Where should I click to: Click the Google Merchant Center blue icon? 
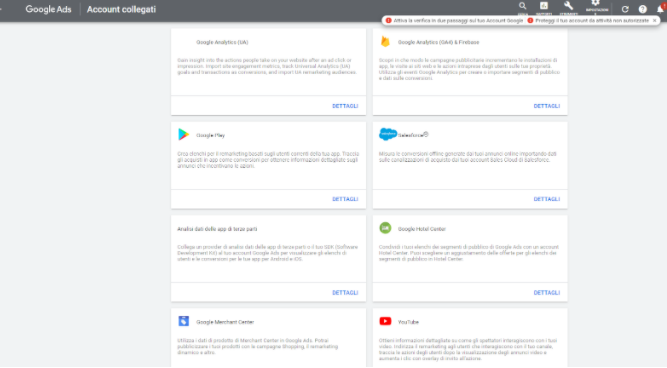point(183,321)
